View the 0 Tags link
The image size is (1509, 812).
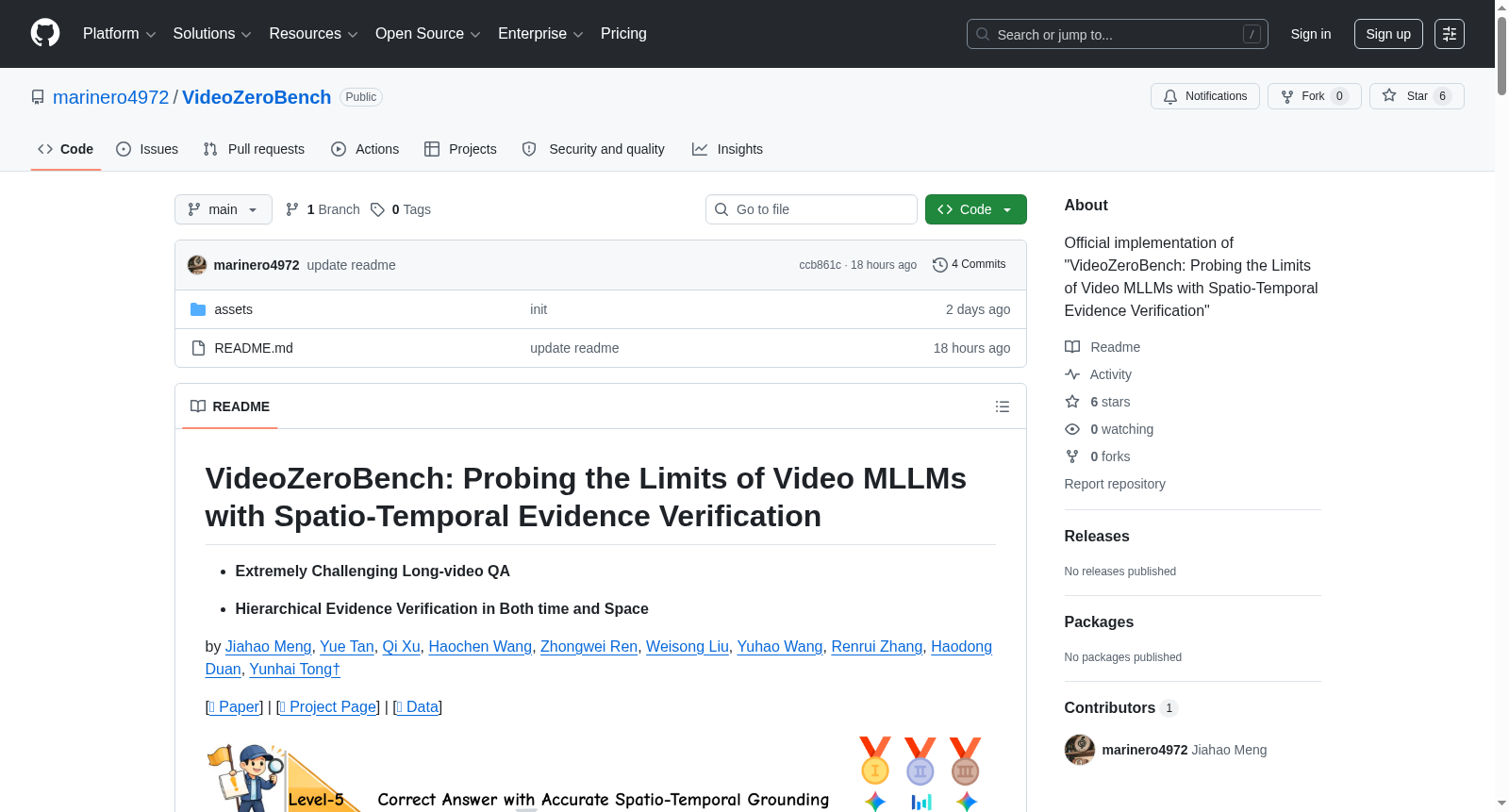coord(401,209)
